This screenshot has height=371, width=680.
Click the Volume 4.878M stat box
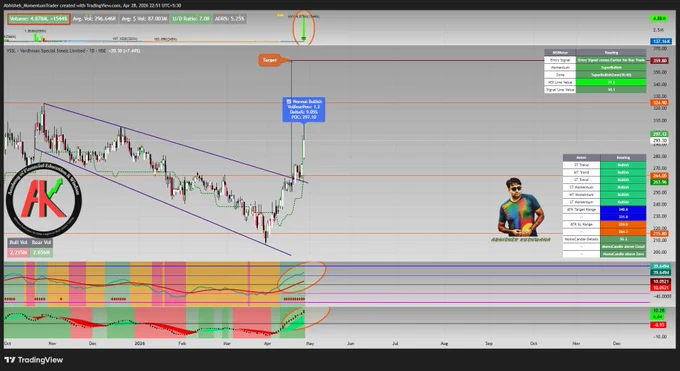pyautogui.click(x=39, y=19)
